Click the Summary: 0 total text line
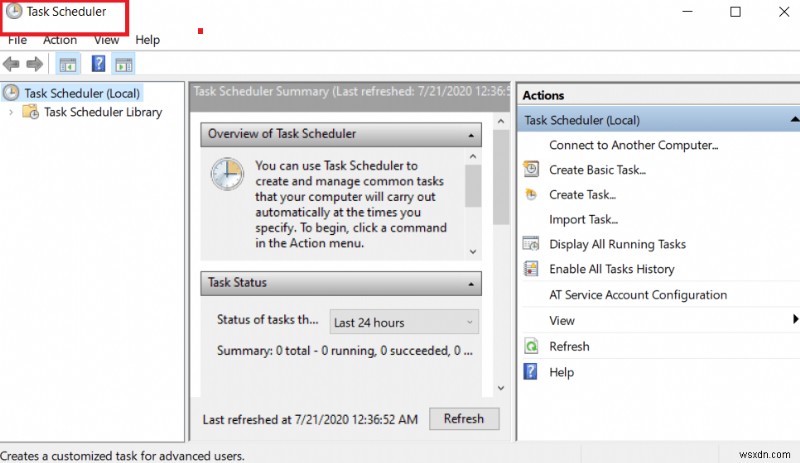The width and height of the screenshot is (800, 463). pos(345,351)
